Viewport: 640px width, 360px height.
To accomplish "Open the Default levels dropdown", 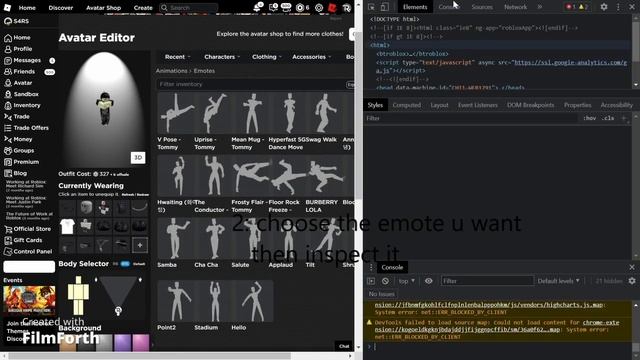I will [558, 281].
